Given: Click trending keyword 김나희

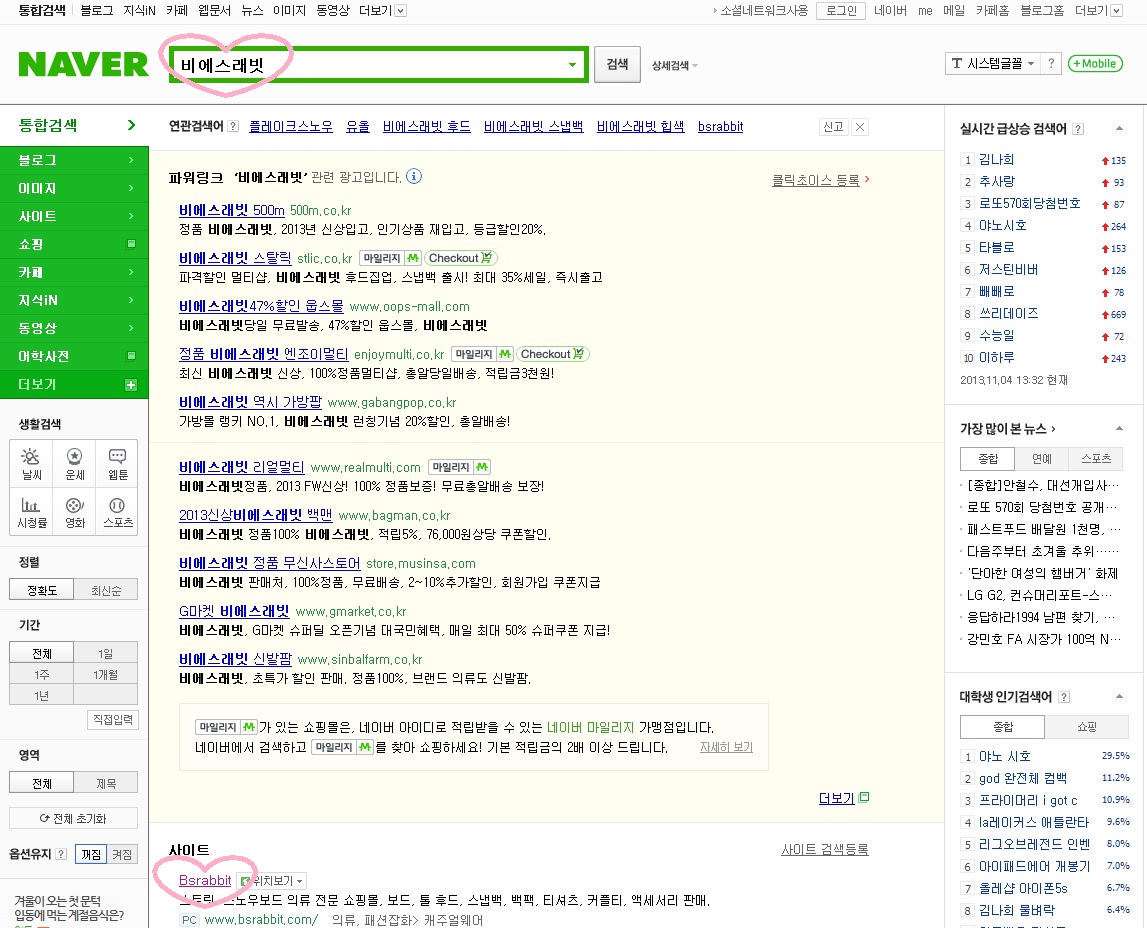Looking at the screenshot, I should point(996,159).
